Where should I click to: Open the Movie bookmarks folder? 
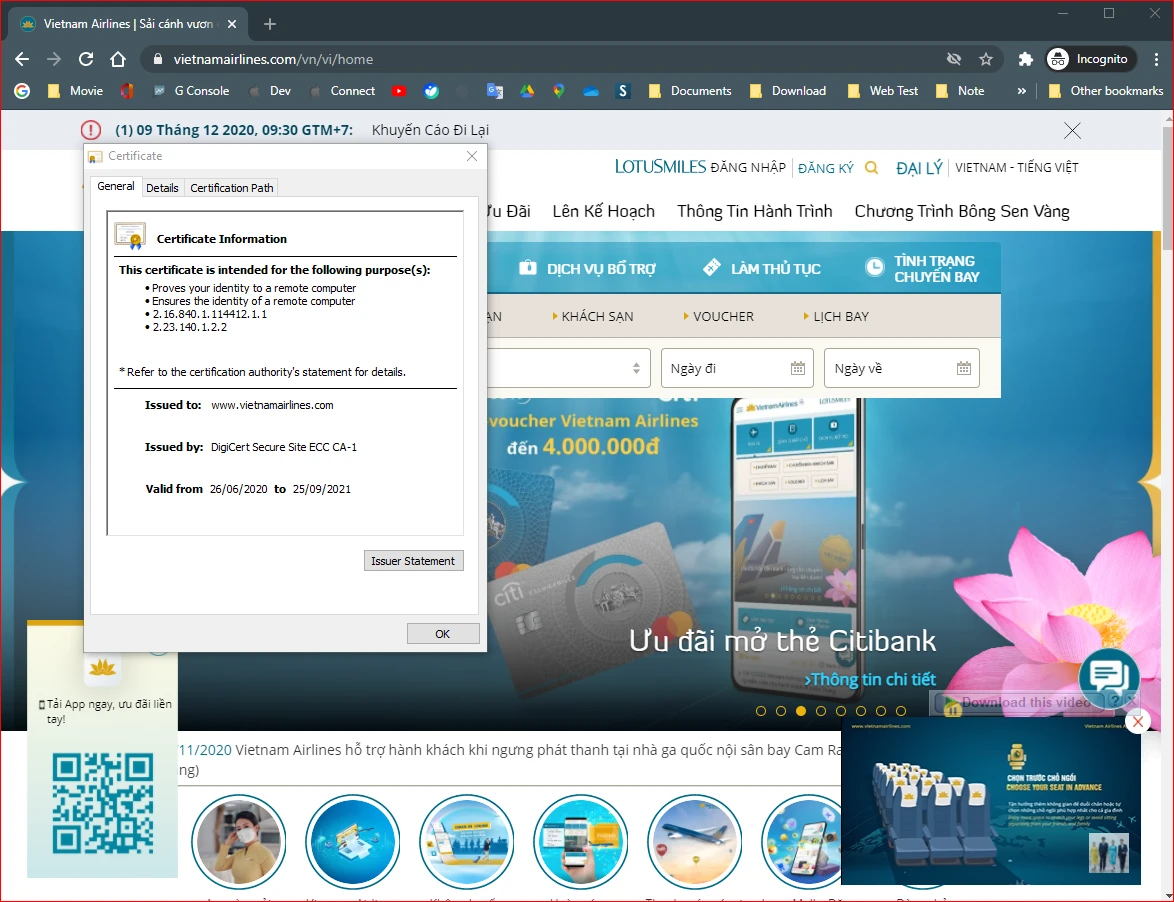[x=76, y=91]
